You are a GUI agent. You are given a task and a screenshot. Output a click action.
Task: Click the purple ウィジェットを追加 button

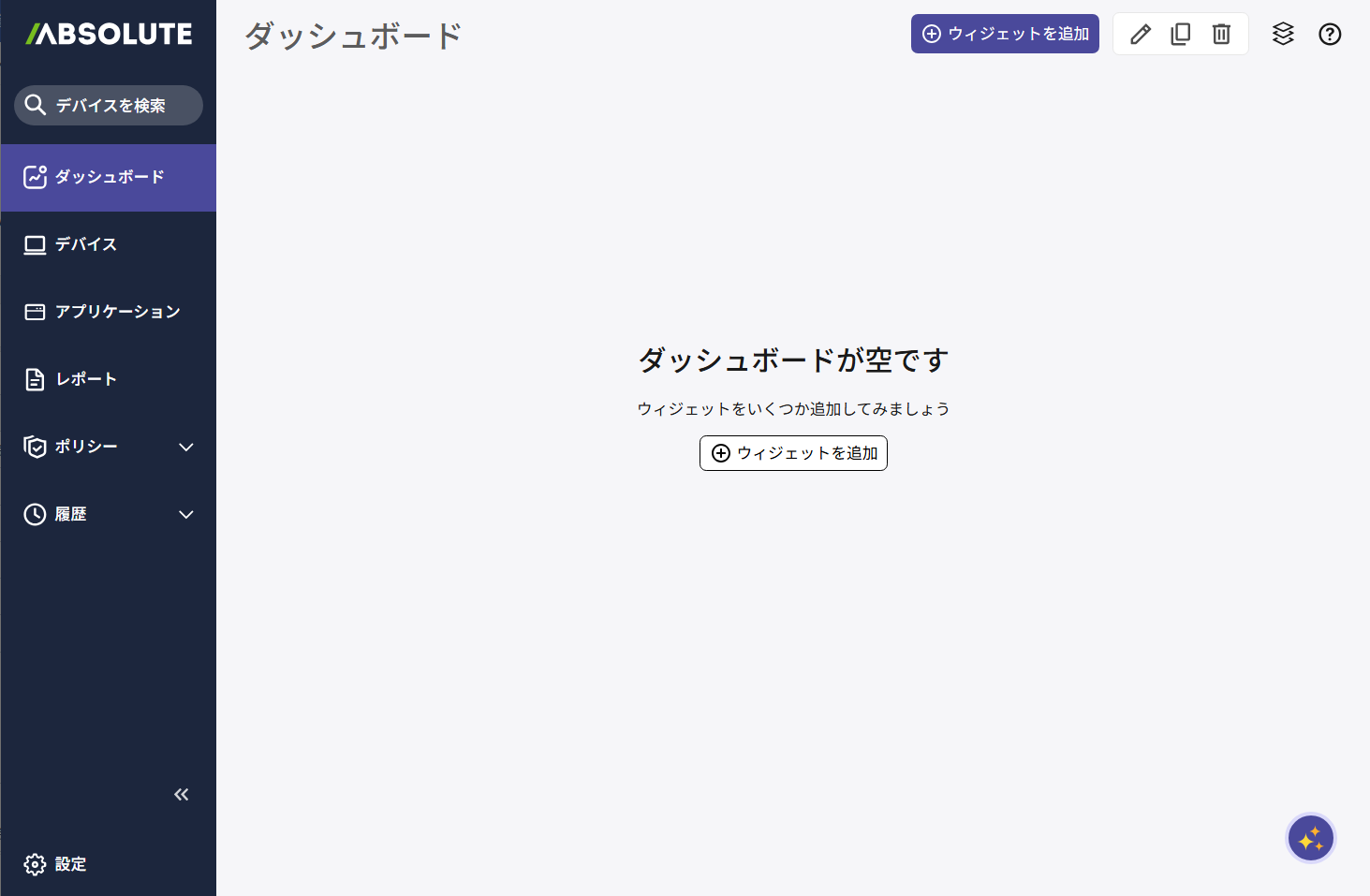[1005, 34]
